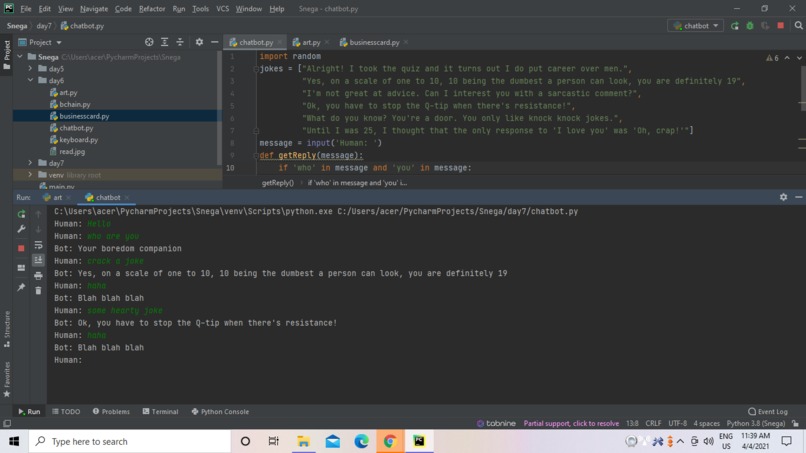Viewport: 806px width, 453px height.
Task: Pin the chatbot run tab
Action: pyautogui.click(x=21, y=287)
